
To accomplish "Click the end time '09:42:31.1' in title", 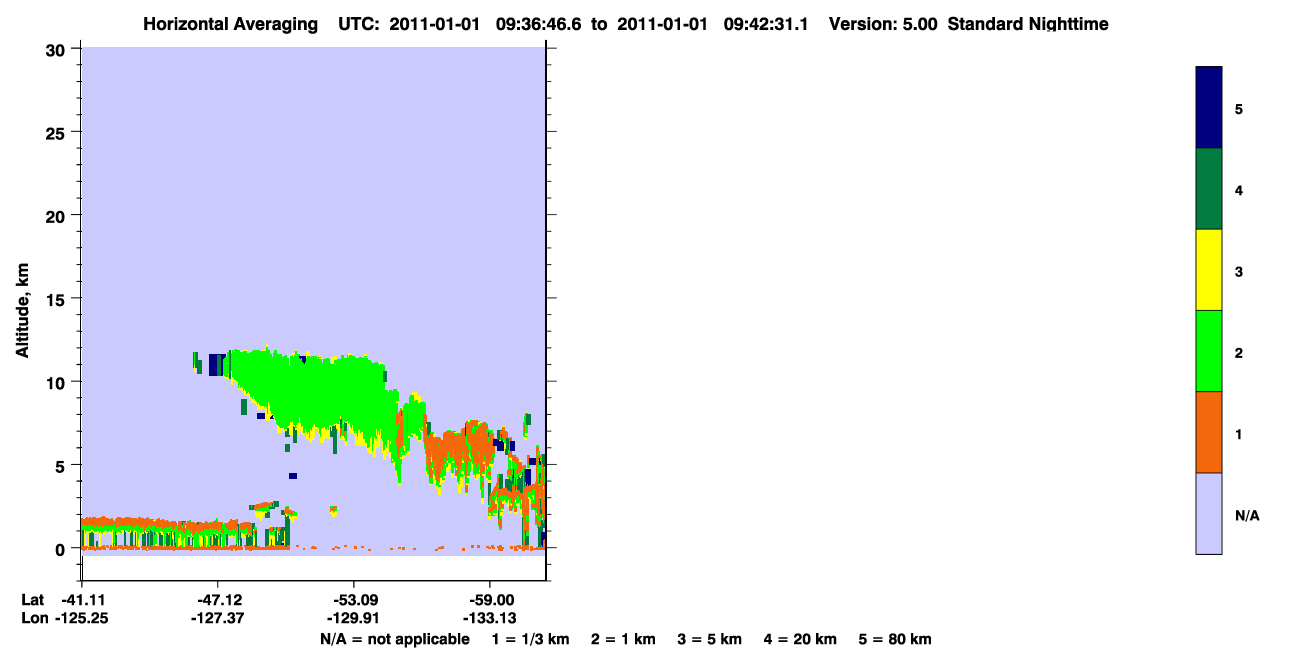I will click(x=768, y=24).
